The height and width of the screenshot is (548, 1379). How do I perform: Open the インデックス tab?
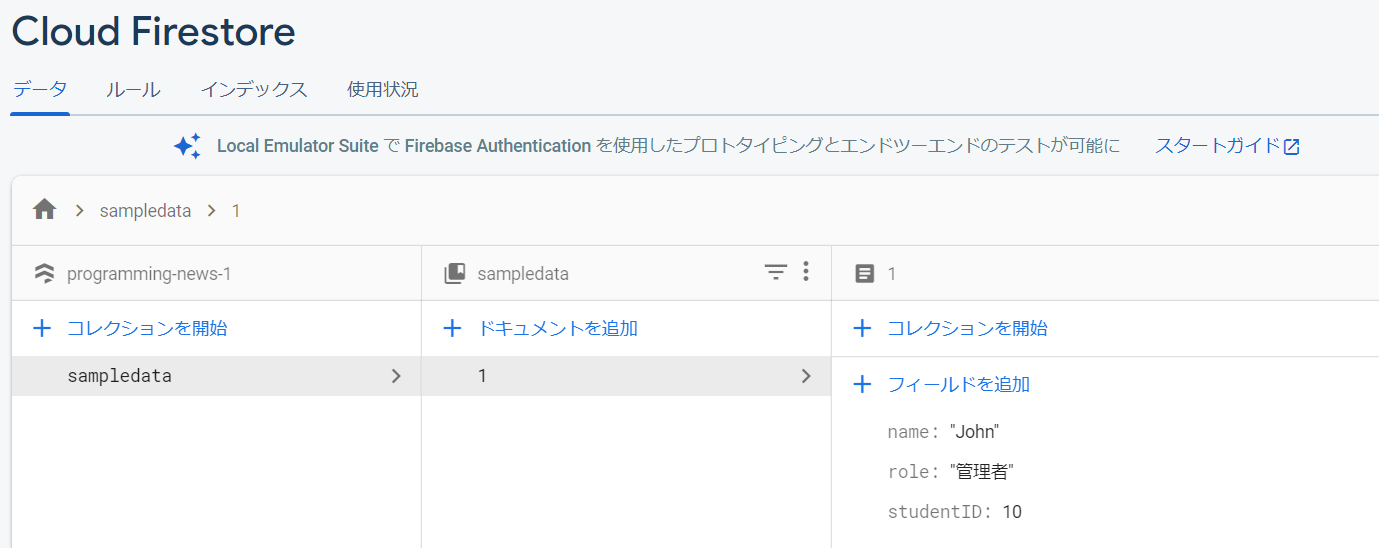[x=253, y=90]
